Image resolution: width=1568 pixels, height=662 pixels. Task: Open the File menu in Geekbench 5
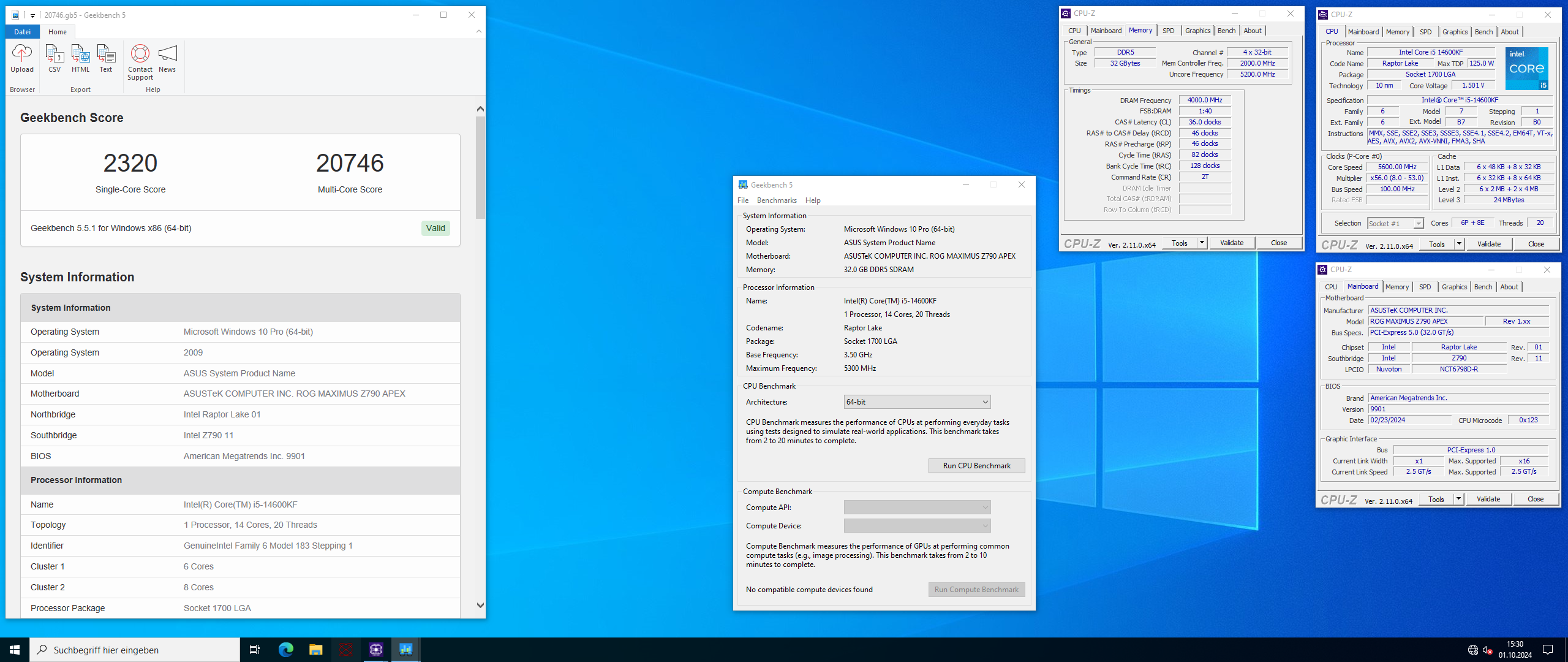coord(743,200)
